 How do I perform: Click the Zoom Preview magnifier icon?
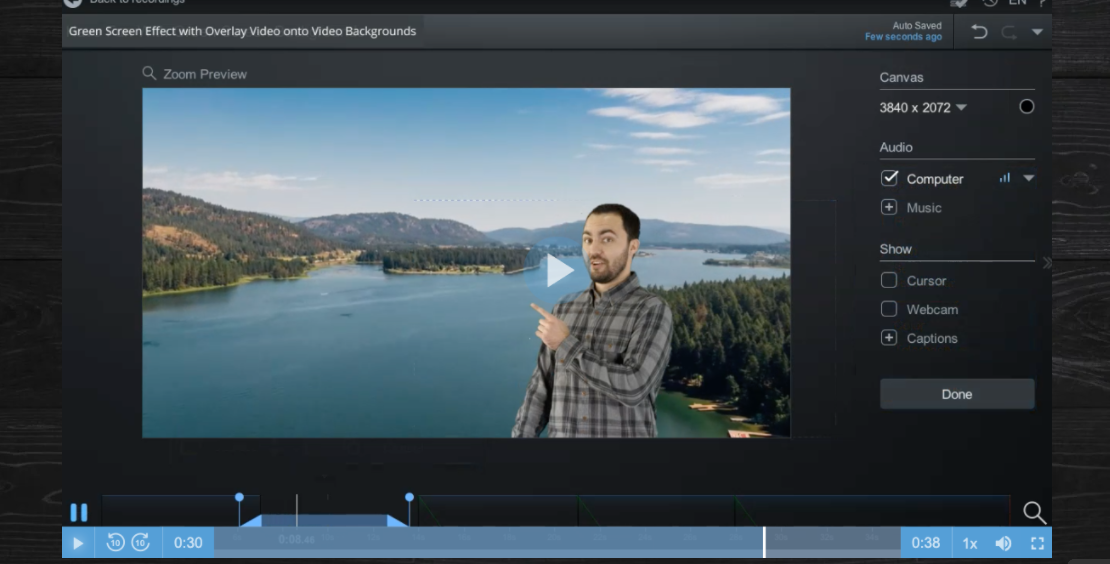(x=149, y=73)
